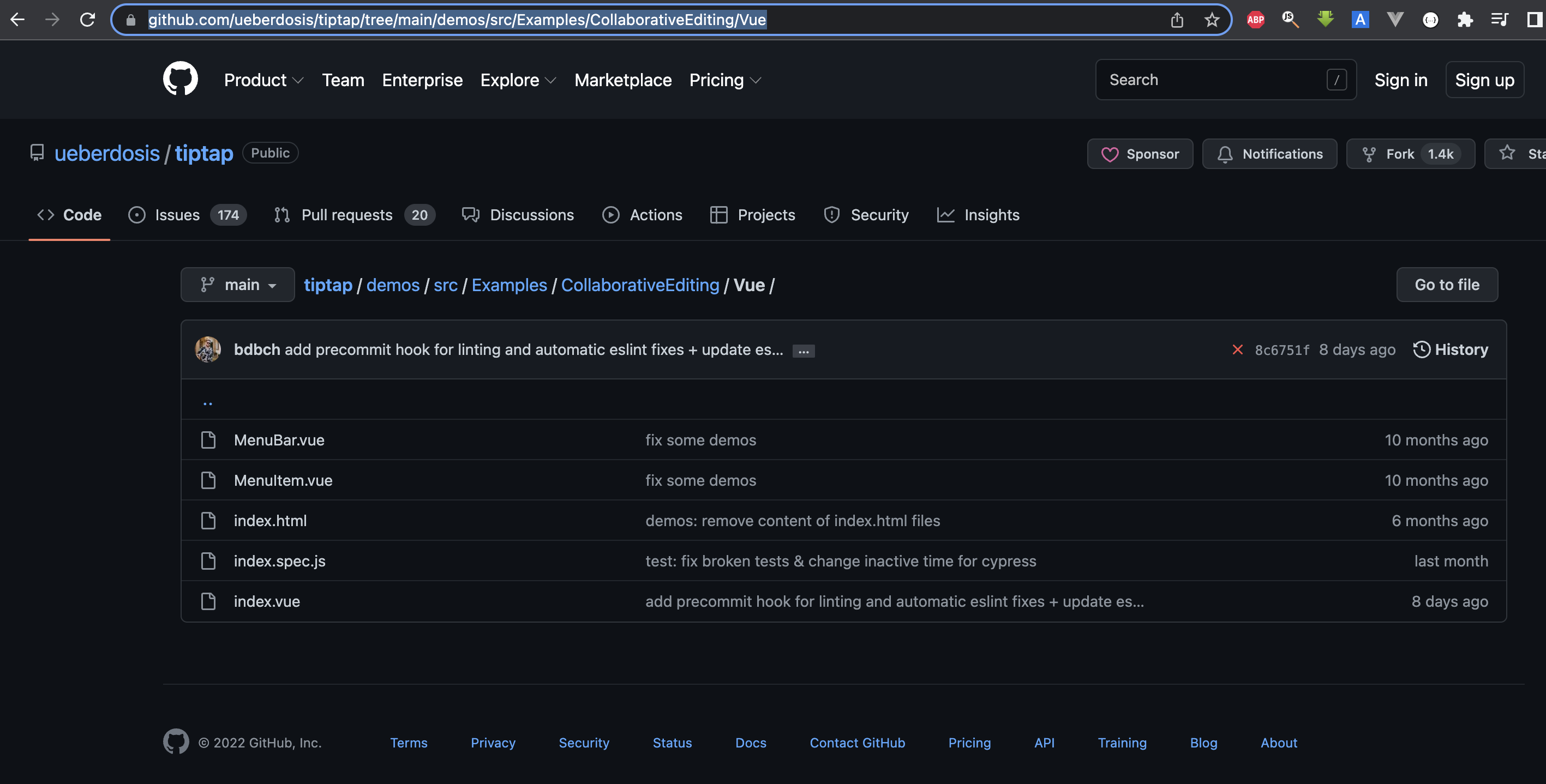Image resolution: width=1546 pixels, height=784 pixels.
Task: Expand commit message with ellipsis button
Action: [x=803, y=351]
